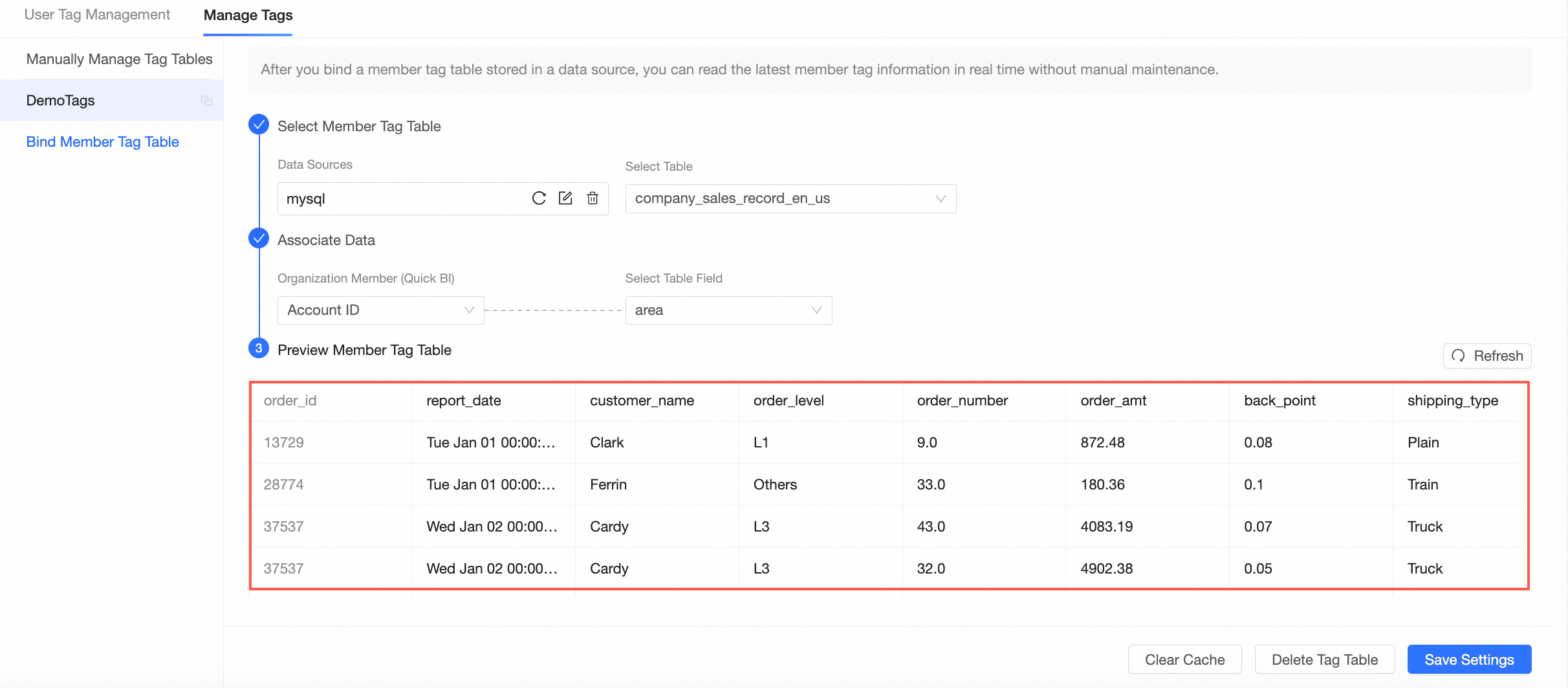
Task: Click Bind Member Tag Table link
Action: coord(102,142)
